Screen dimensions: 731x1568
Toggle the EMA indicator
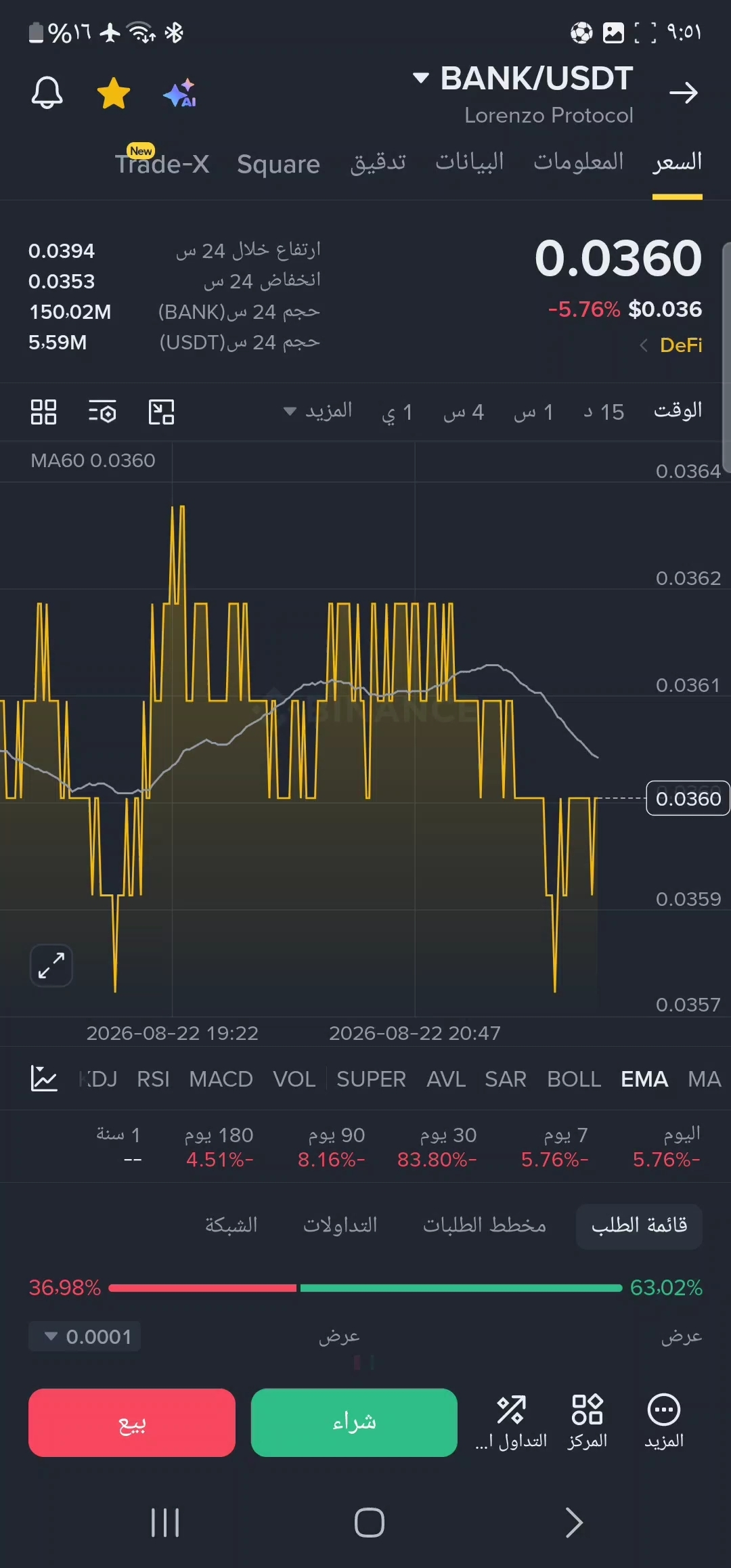point(644,1079)
